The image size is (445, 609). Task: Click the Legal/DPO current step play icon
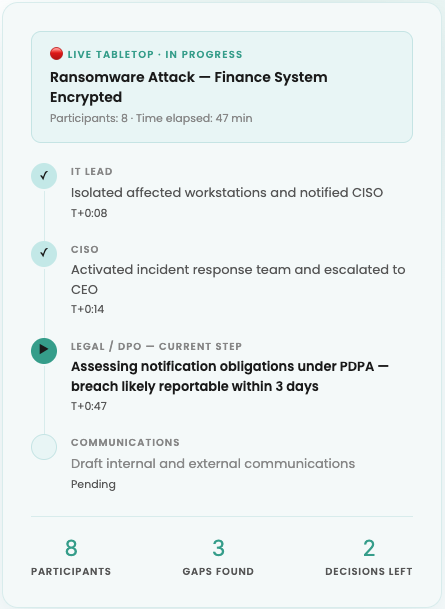pos(44,351)
